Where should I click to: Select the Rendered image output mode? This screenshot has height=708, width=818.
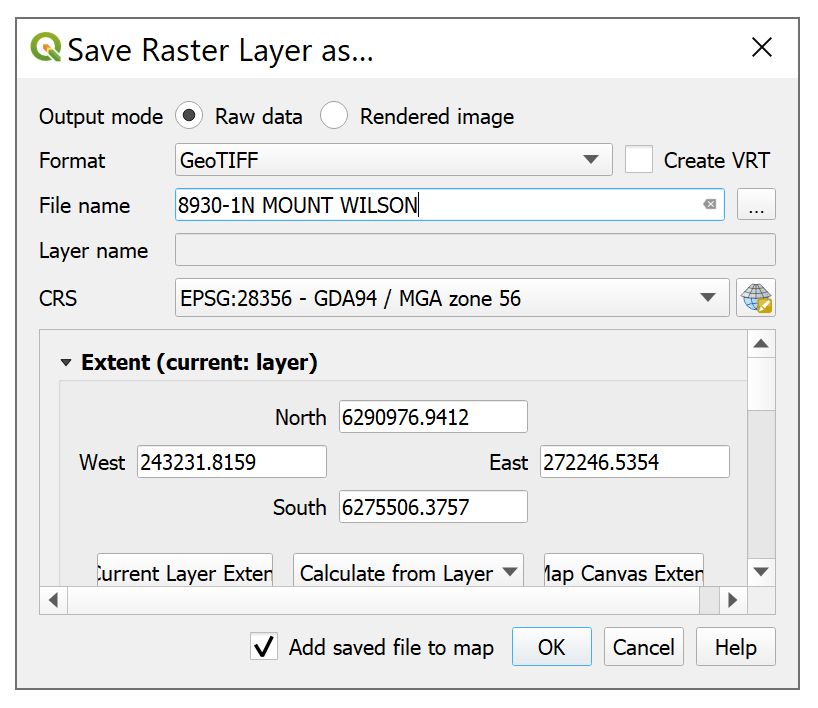(x=334, y=116)
